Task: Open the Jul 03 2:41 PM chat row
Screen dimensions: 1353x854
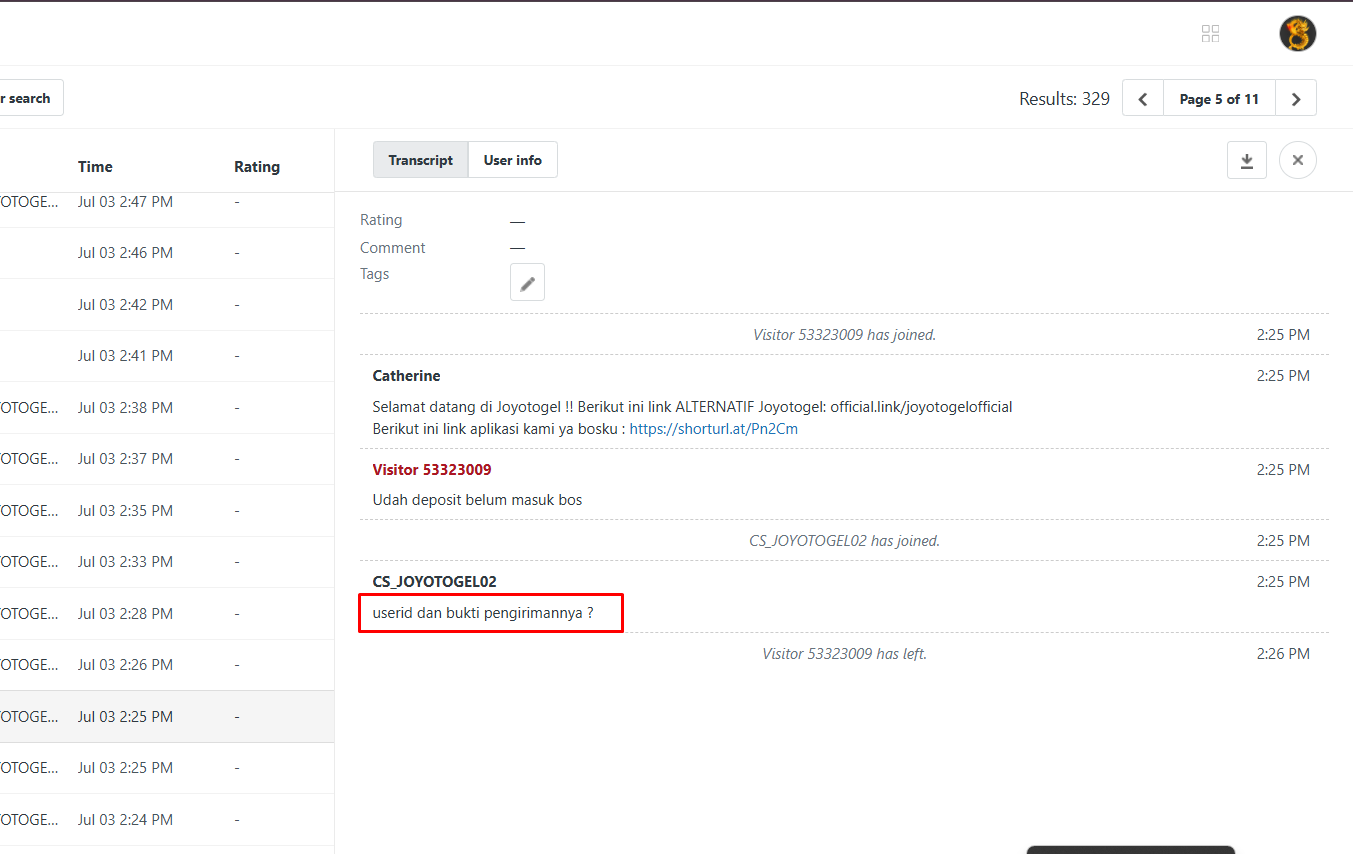Action: pyautogui.click(x=167, y=356)
